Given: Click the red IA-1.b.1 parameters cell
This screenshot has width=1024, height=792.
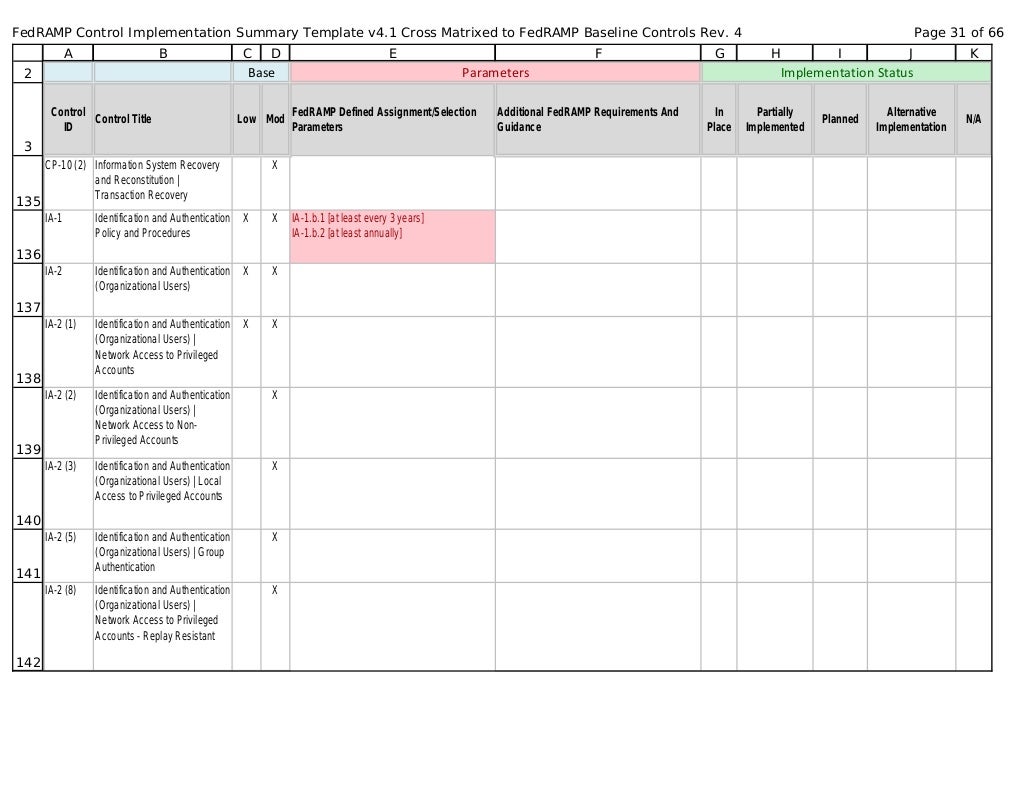Looking at the screenshot, I should click(x=392, y=236).
